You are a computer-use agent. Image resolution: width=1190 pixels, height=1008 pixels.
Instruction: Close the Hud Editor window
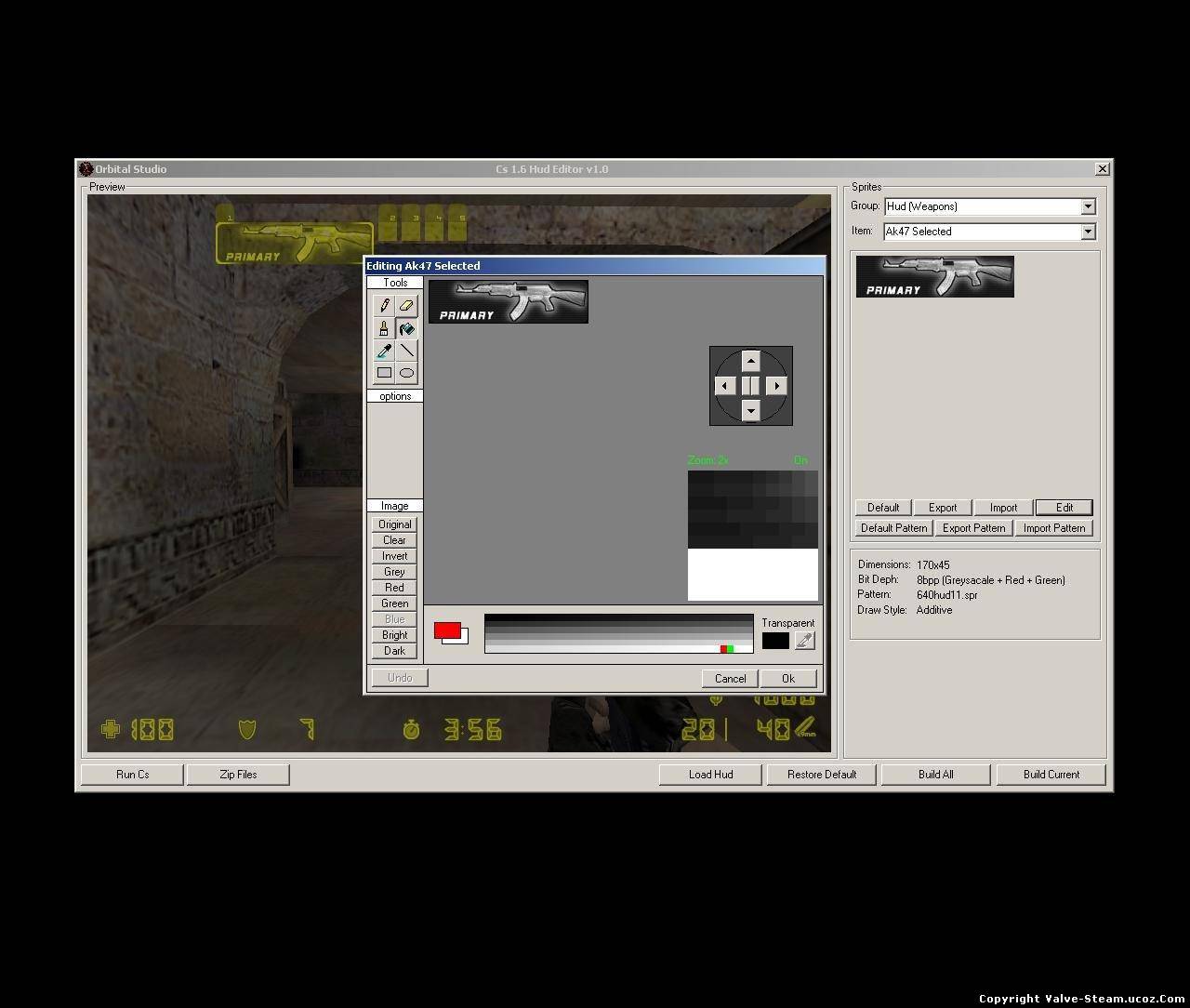[x=1102, y=168]
